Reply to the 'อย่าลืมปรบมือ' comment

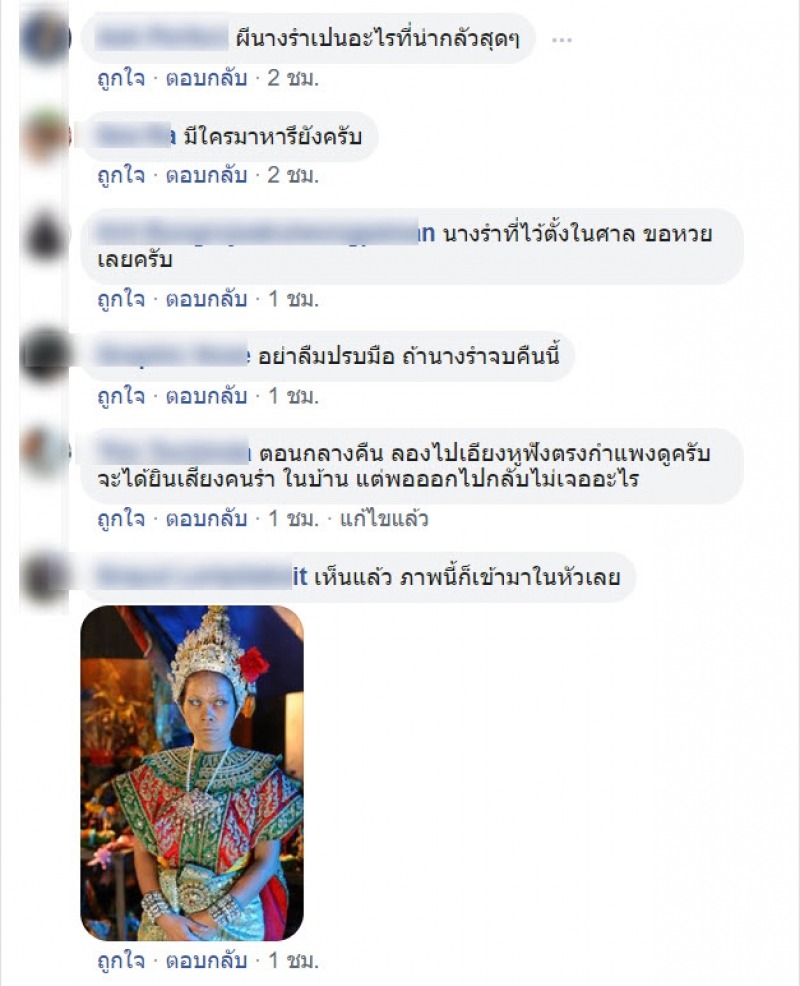coord(206,396)
